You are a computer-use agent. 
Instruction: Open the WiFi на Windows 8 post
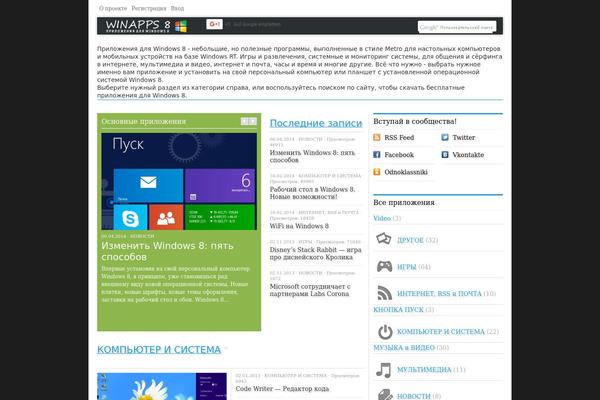(x=299, y=226)
